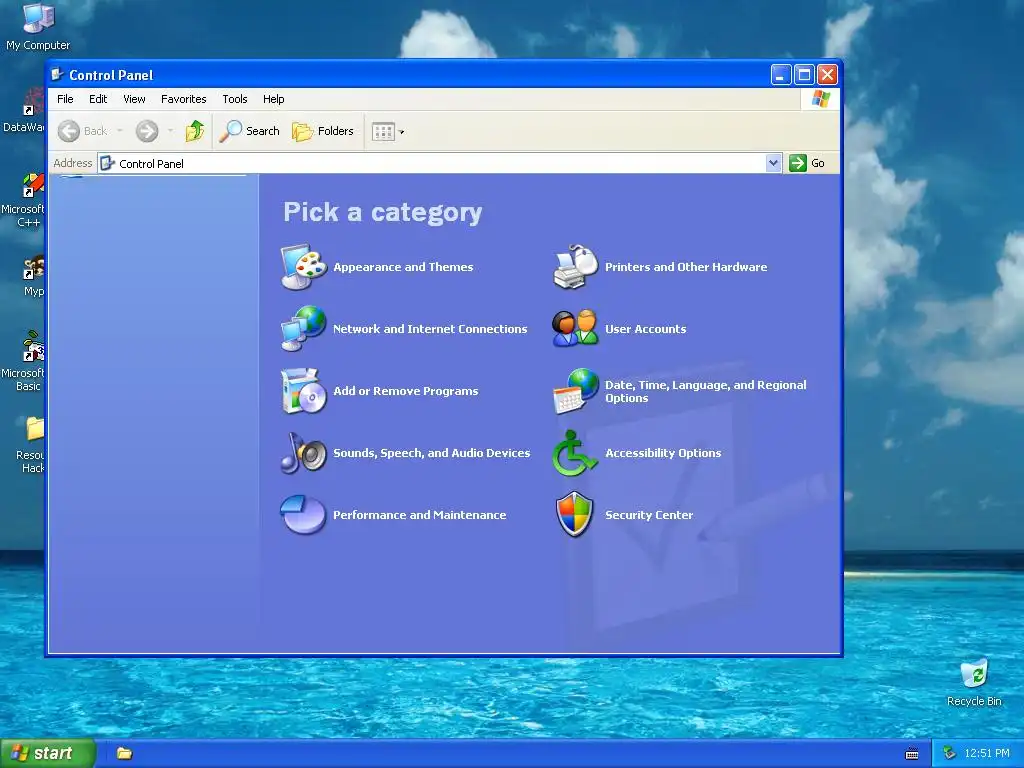The height and width of the screenshot is (768, 1024).
Task: Click the Back arrow toolbar button
Action: 82,131
